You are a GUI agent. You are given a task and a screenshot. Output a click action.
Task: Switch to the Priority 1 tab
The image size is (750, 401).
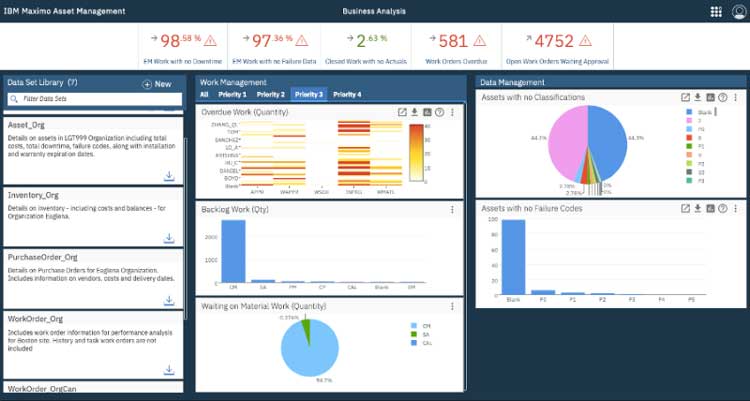click(x=230, y=94)
